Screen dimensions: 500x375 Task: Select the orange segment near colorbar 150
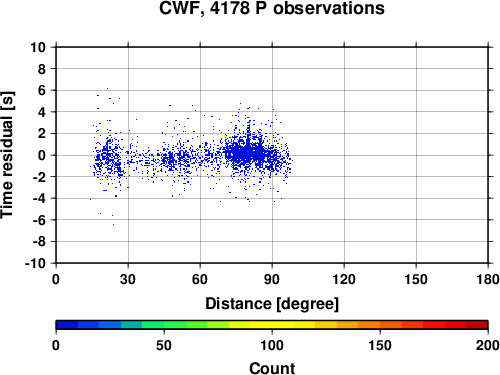tap(380, 325)
